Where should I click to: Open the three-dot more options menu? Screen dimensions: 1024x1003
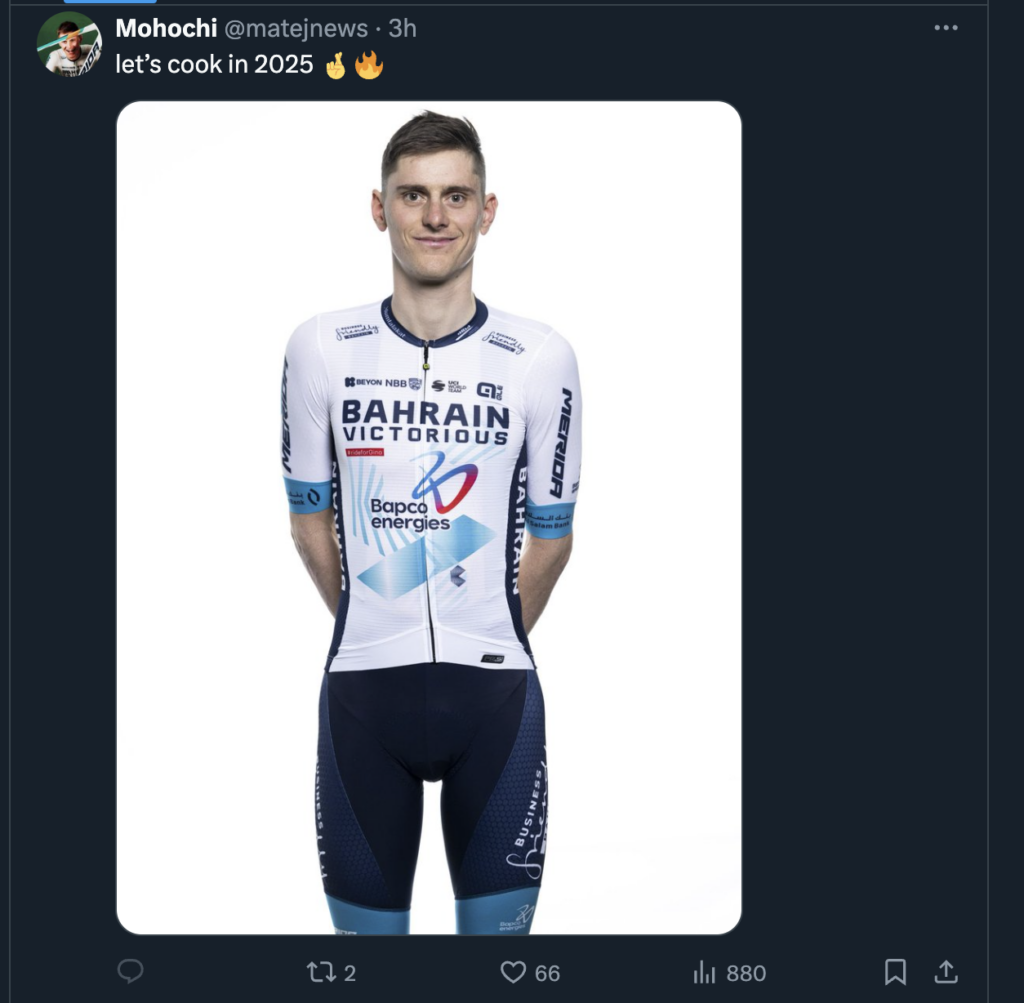click(x=945, y=28)
